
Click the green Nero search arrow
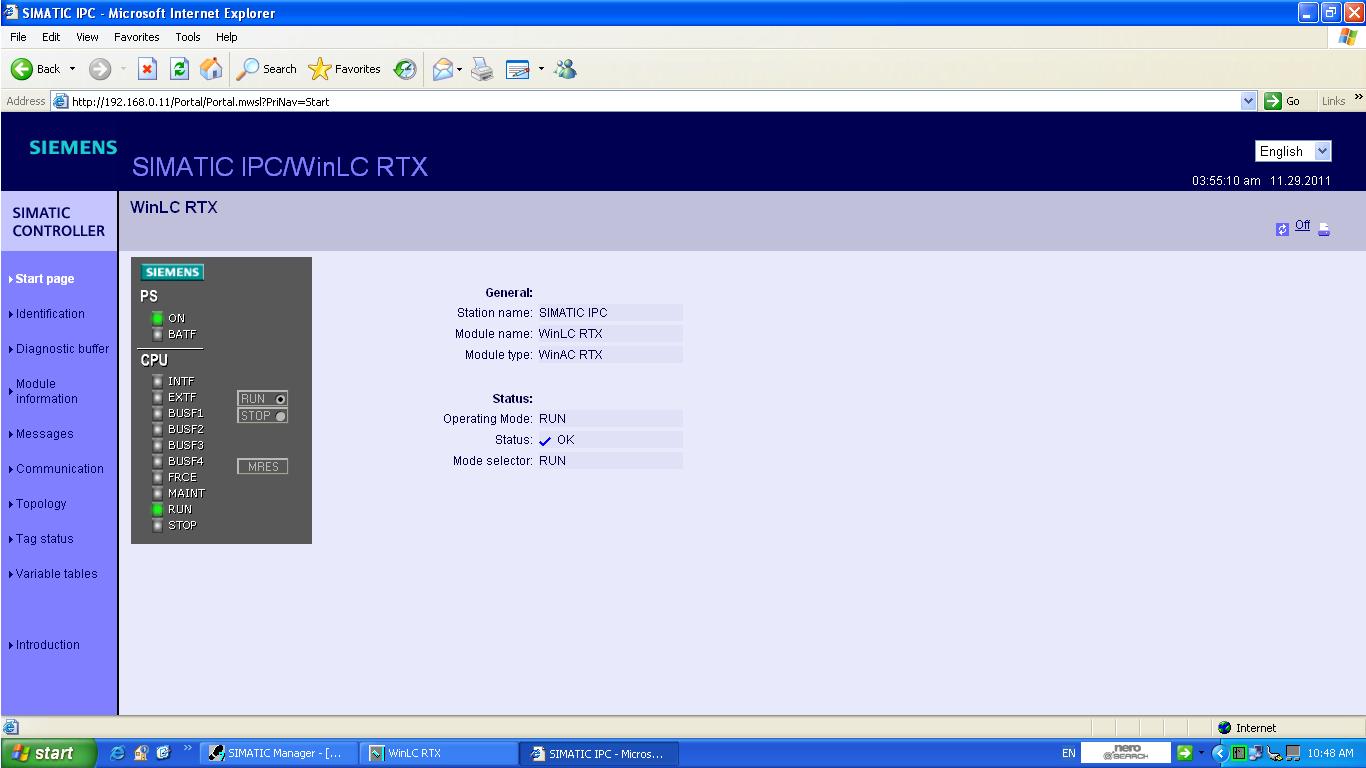(1185, 753)
